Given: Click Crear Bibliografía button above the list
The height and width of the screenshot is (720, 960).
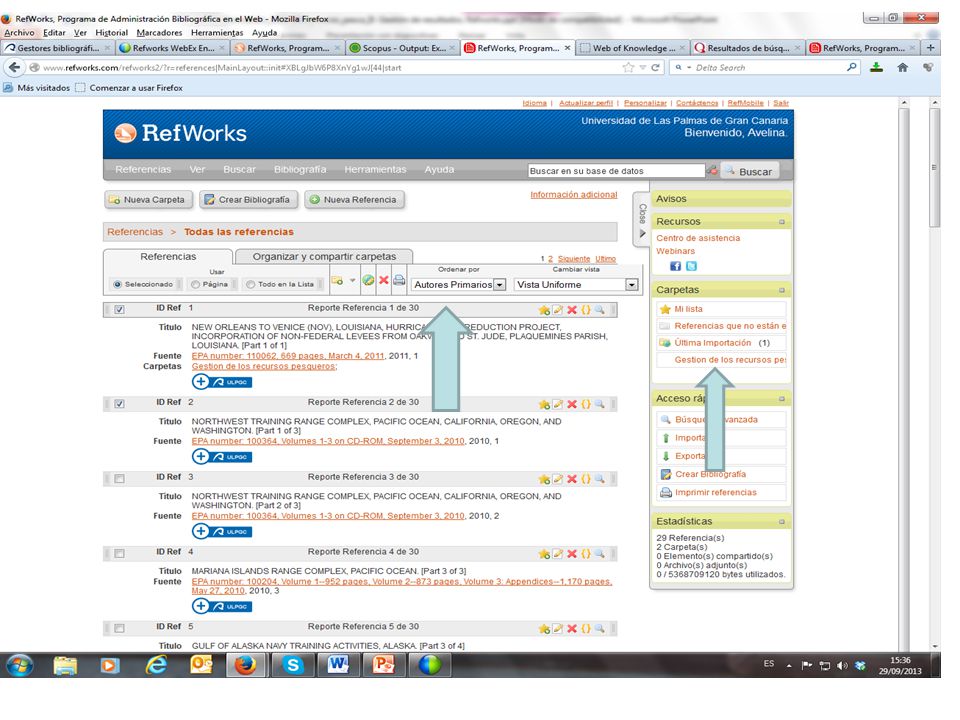Looking at the screenshot, I should point(248,200).
